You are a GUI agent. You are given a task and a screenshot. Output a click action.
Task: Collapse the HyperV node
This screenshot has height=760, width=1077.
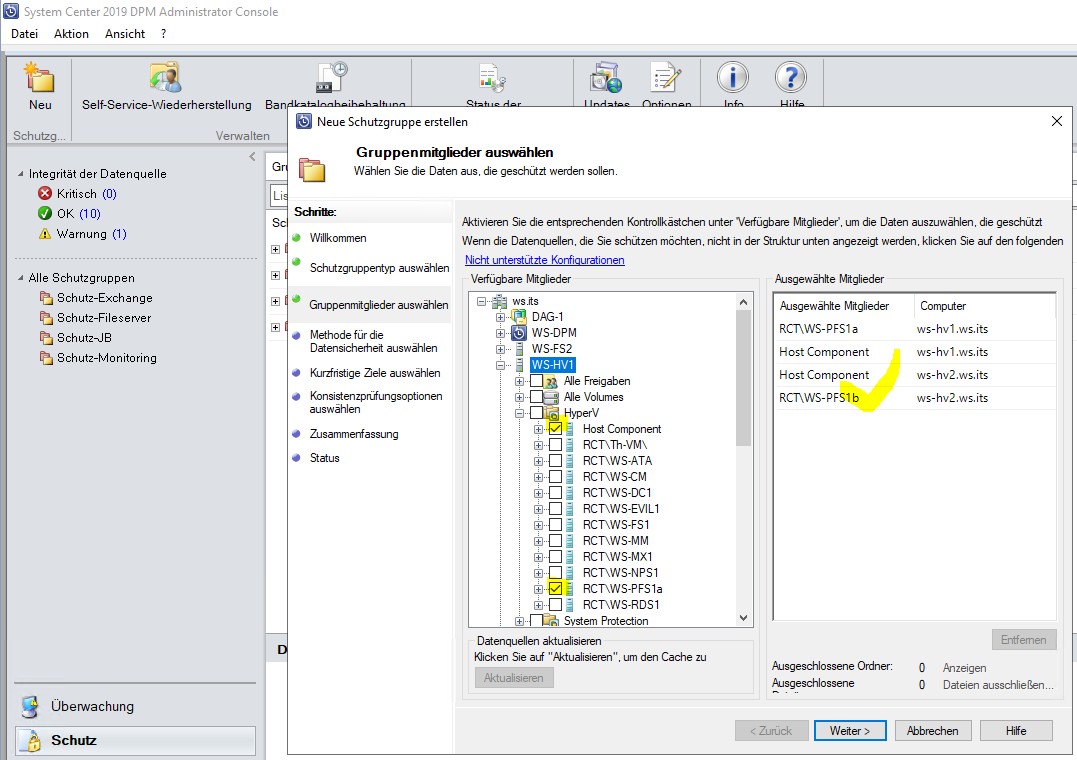[x=519, y=412]
